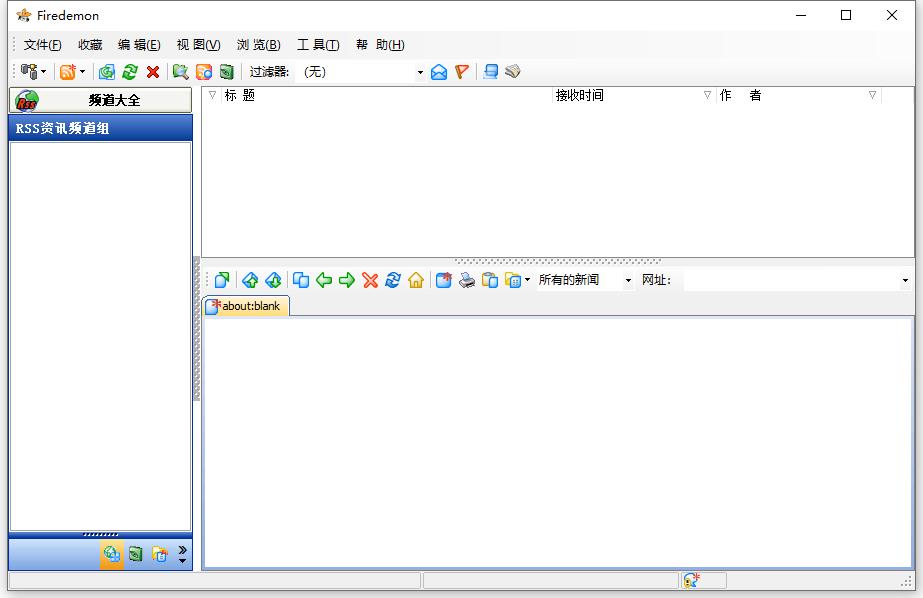
Task: Click the blue stacked pages icon
Action: (x=490, y=72)
